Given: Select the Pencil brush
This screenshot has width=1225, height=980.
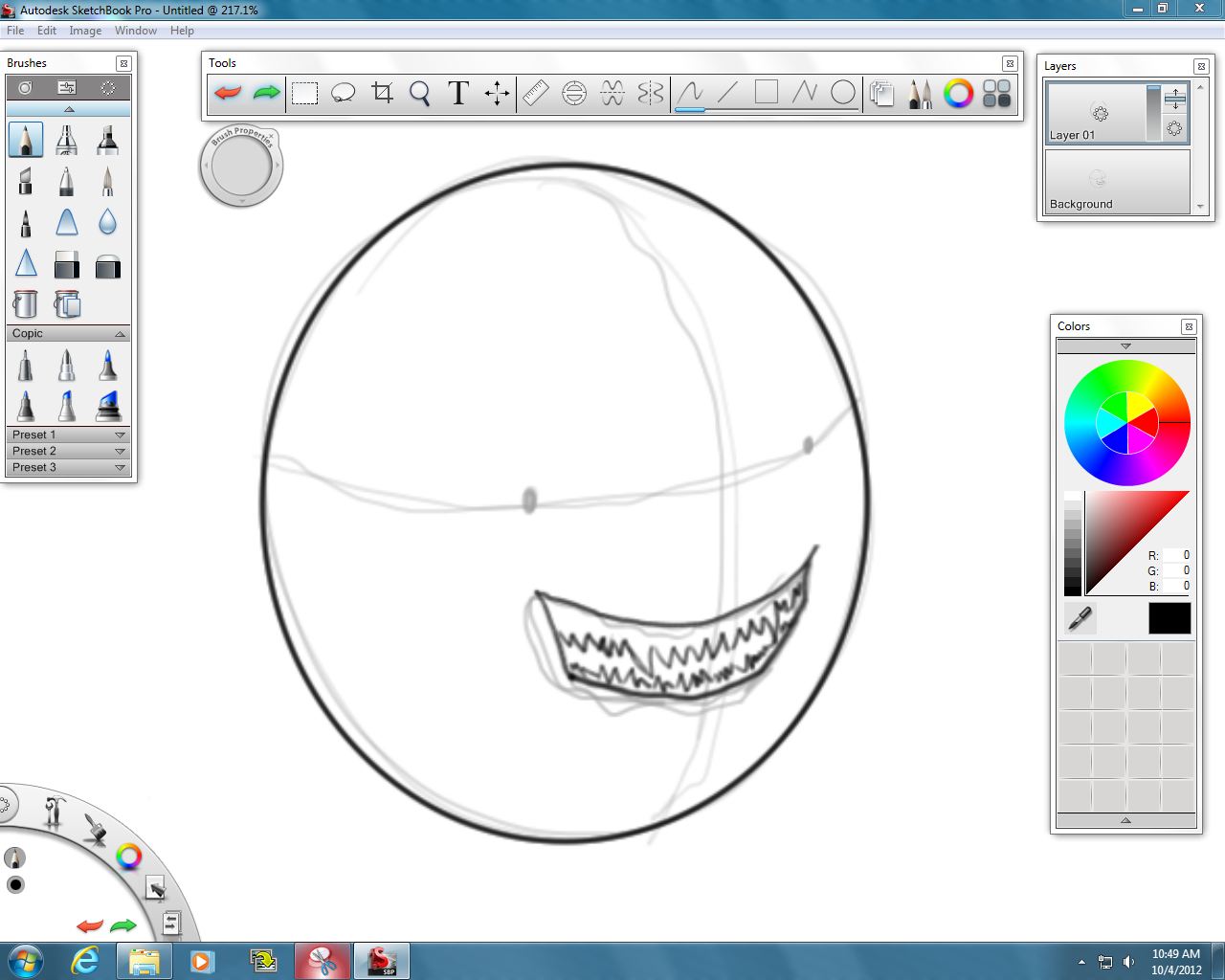Looking at the screenshot, I should 26,140.
